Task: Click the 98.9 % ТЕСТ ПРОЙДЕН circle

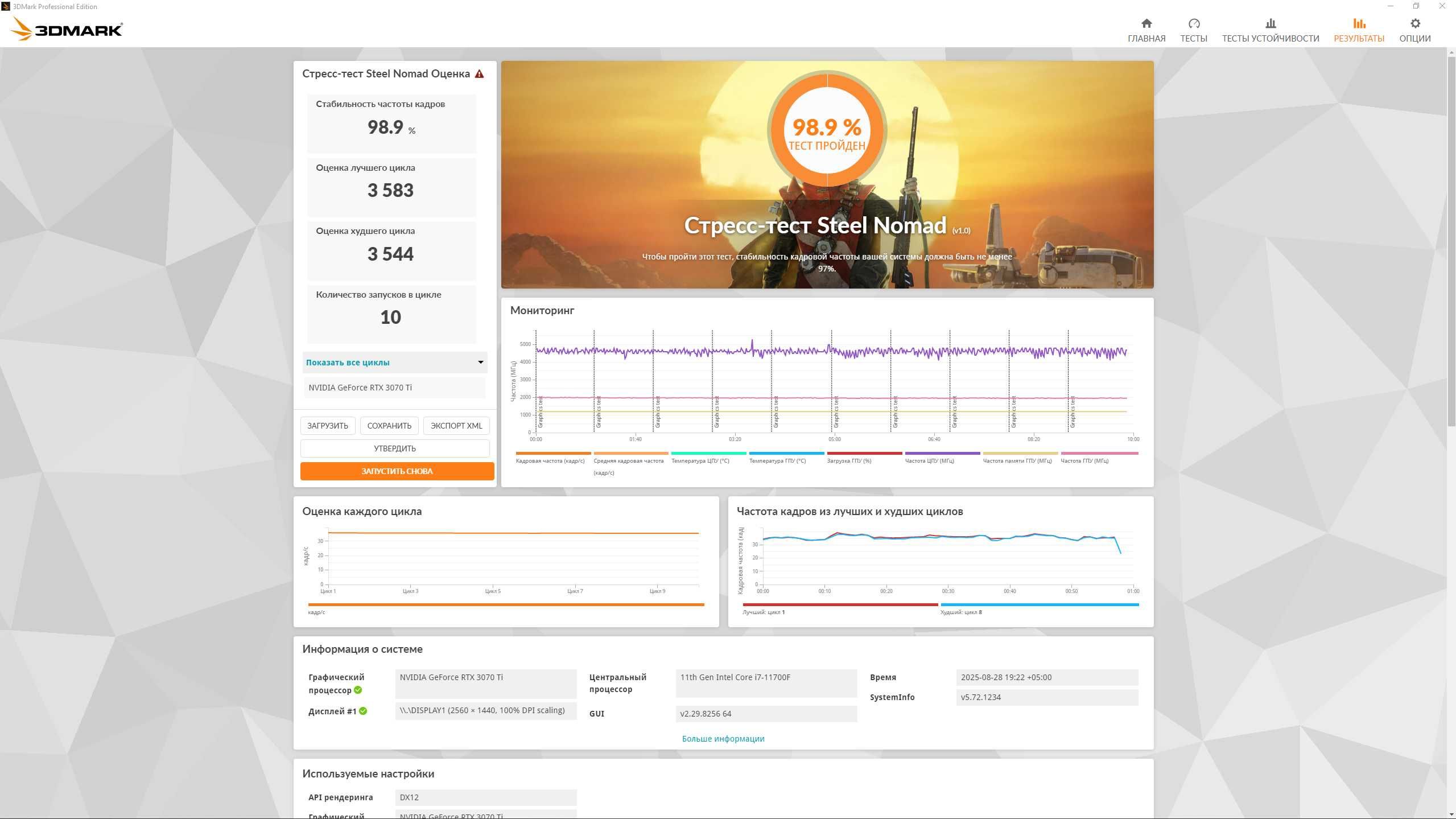Action: (x=827, y=130)
